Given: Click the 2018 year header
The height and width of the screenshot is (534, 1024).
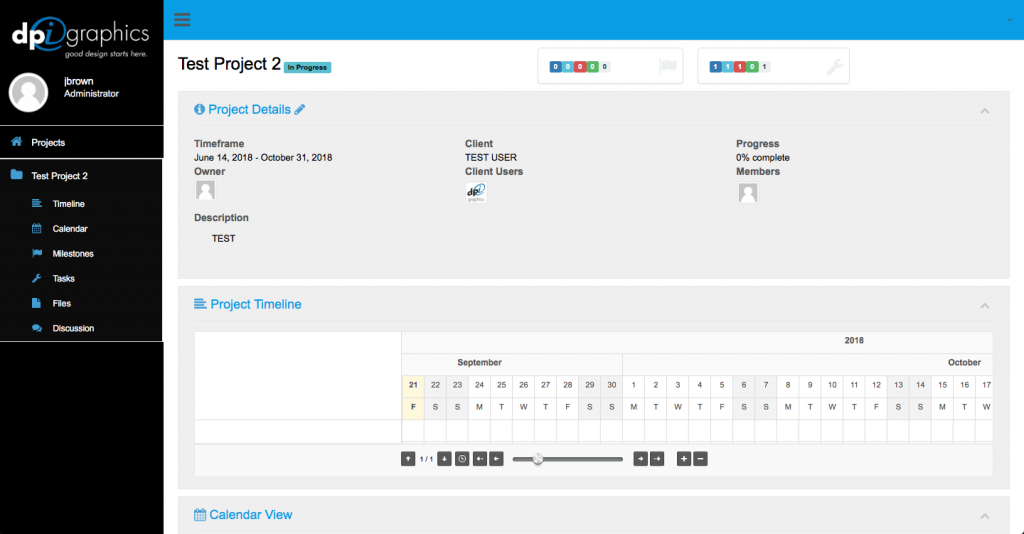Looking at the screenshot, I should (x=854, y=341).
